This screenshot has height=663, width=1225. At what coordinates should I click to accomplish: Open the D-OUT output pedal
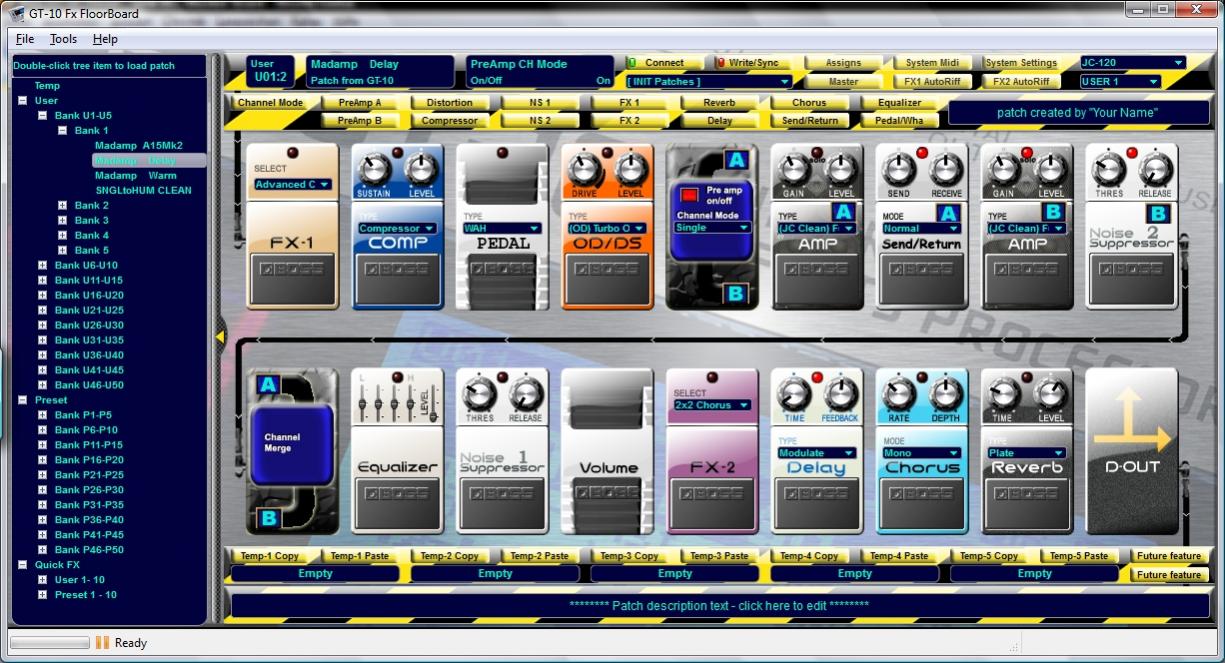coord(1134,452)
